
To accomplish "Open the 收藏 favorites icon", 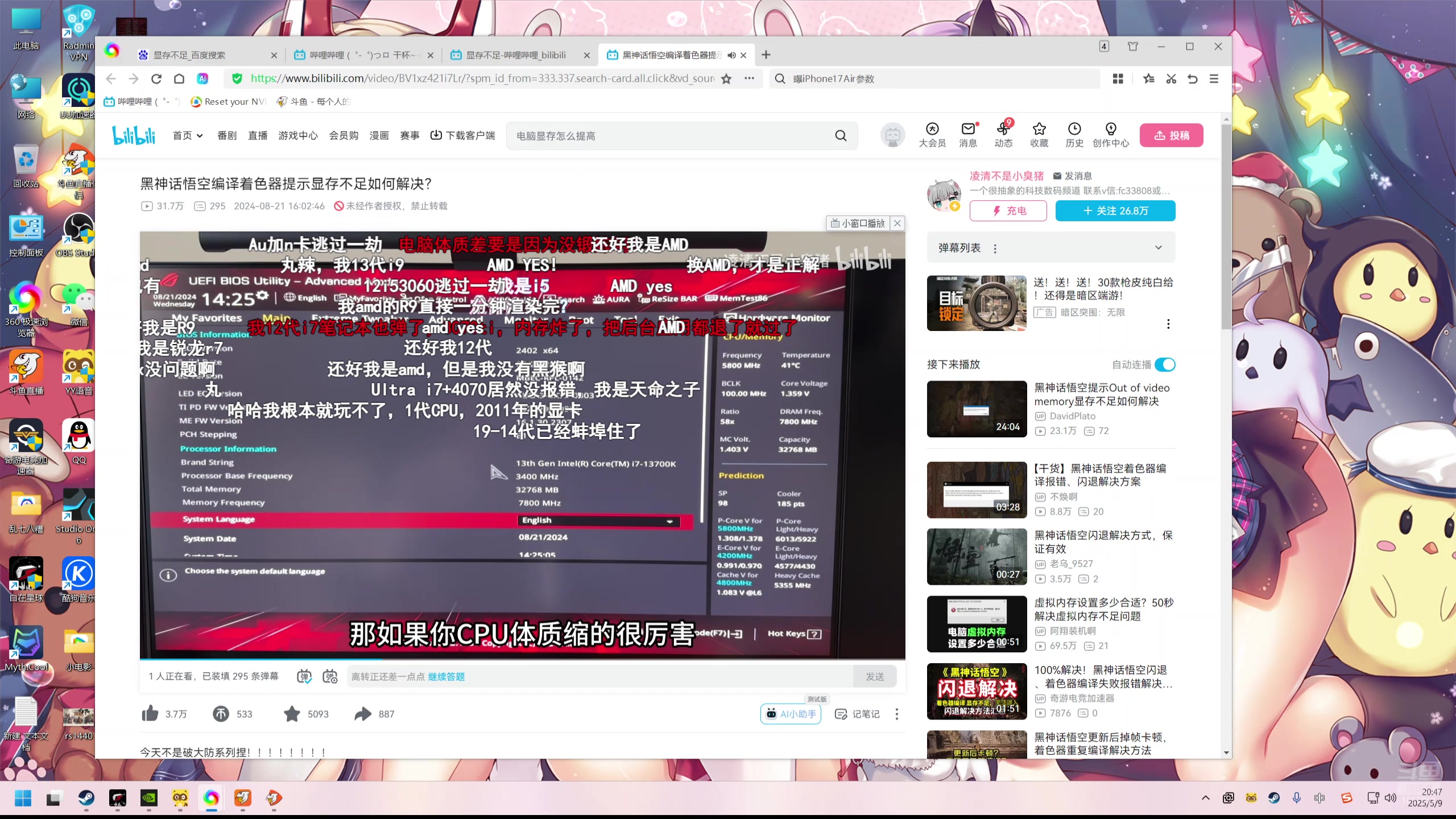I will pyautogui.click(x=1039, y=135).
